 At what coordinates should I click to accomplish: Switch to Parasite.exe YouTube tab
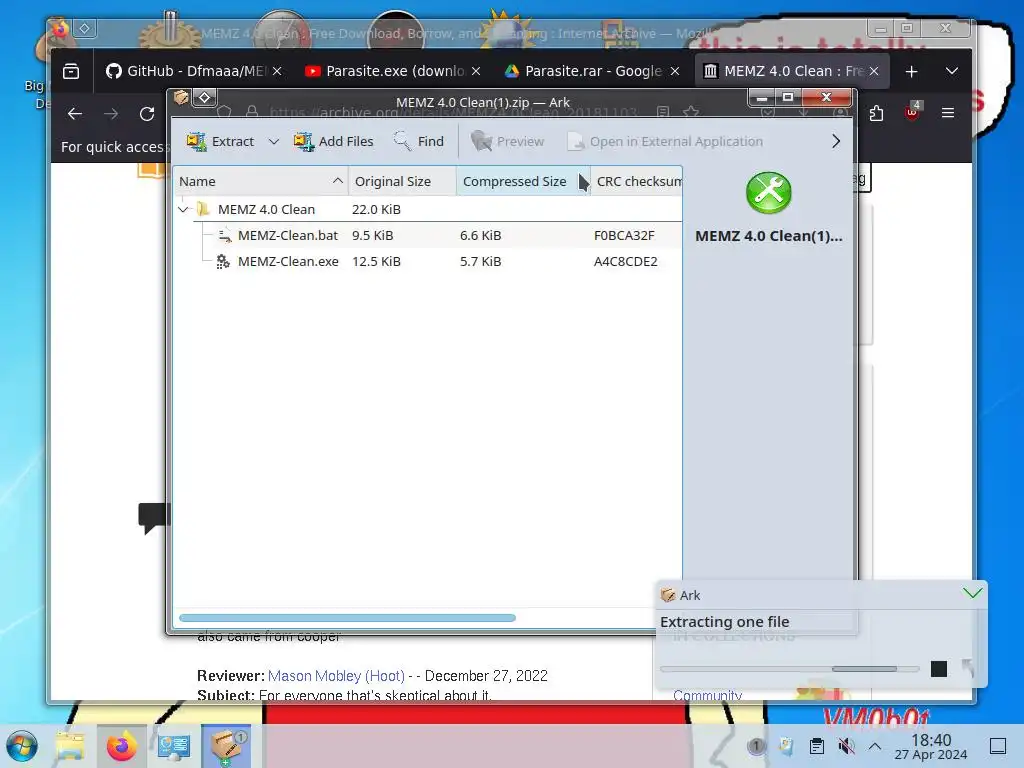(x=385, y=71)
